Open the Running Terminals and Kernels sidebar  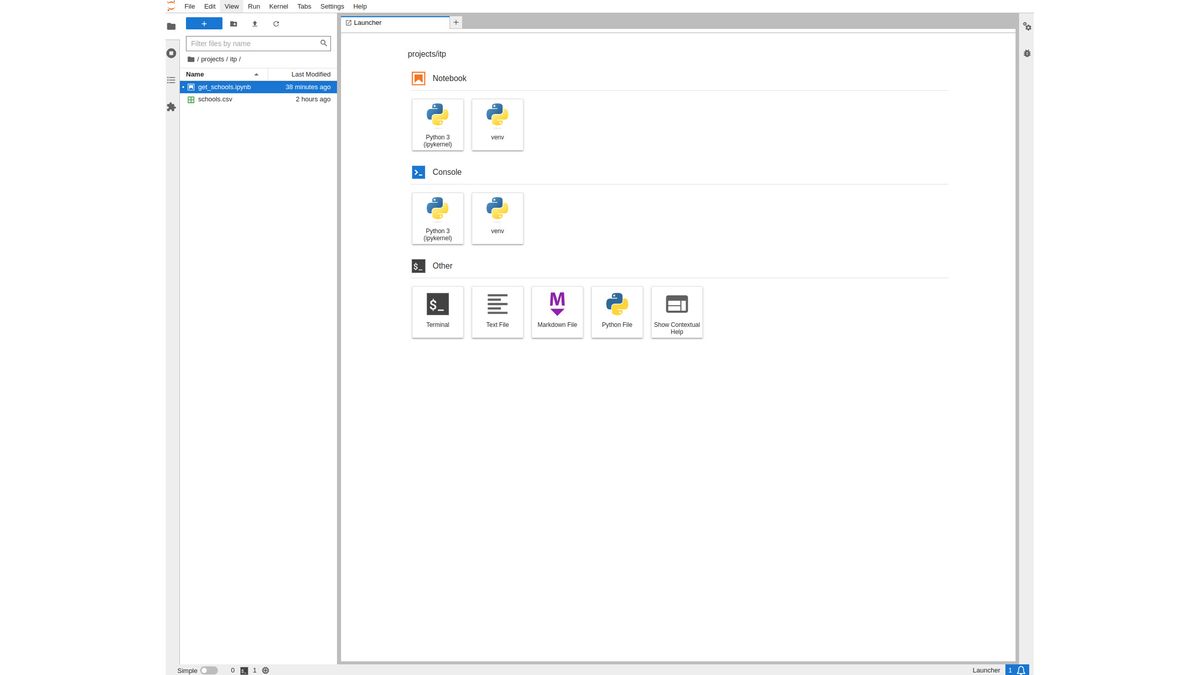tap(171, 52)
